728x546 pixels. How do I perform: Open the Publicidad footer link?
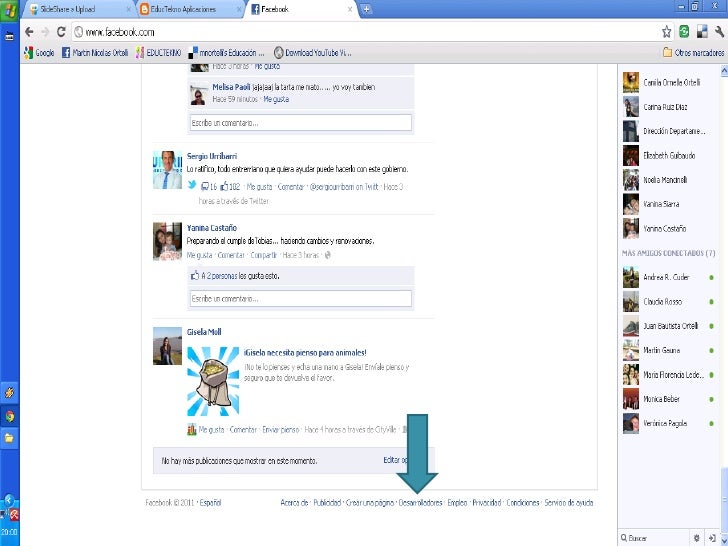pos(327,502)
